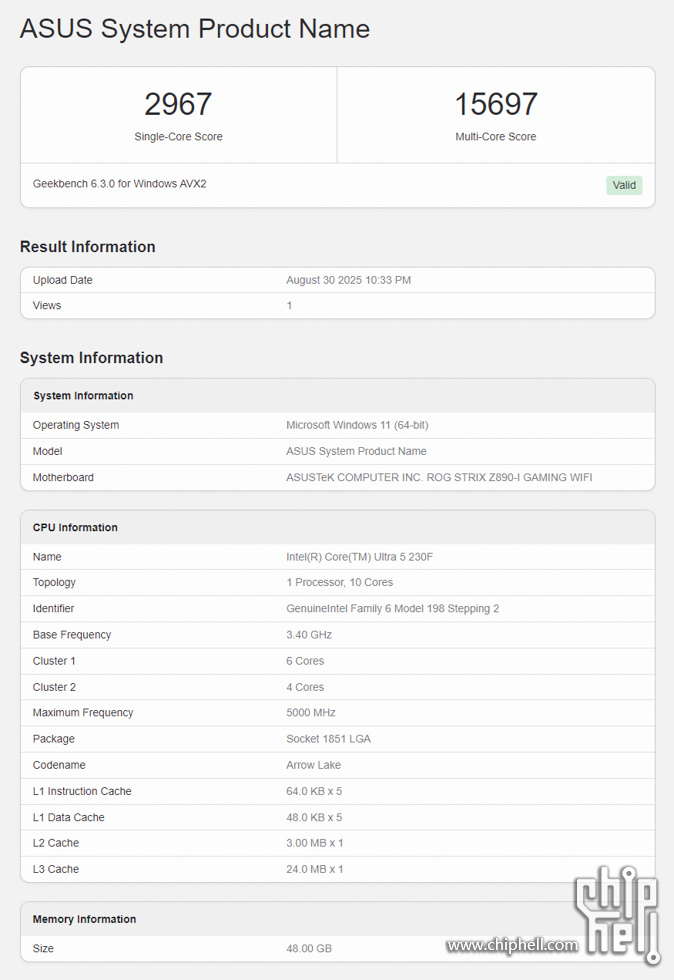Click the Single-Core Score label
Screen dimensions: 674x980
[x=178, y=136]
